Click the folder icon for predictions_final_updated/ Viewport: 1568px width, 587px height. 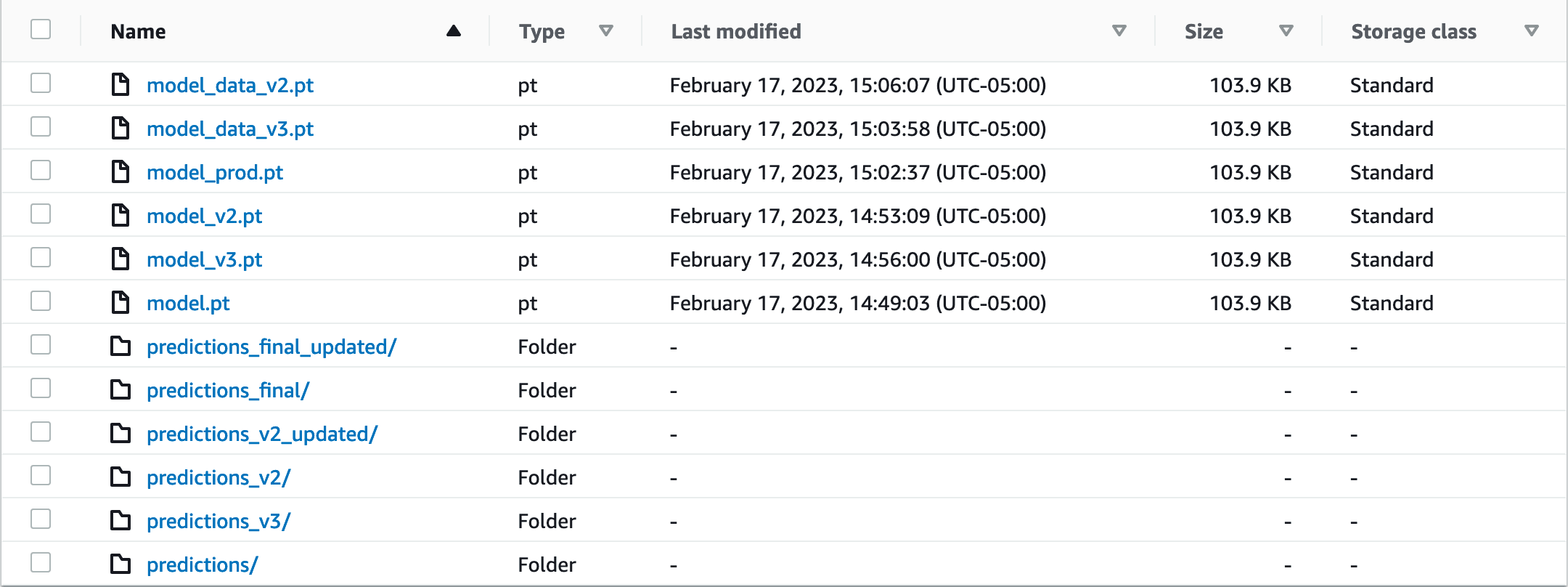tap(120, 346)
